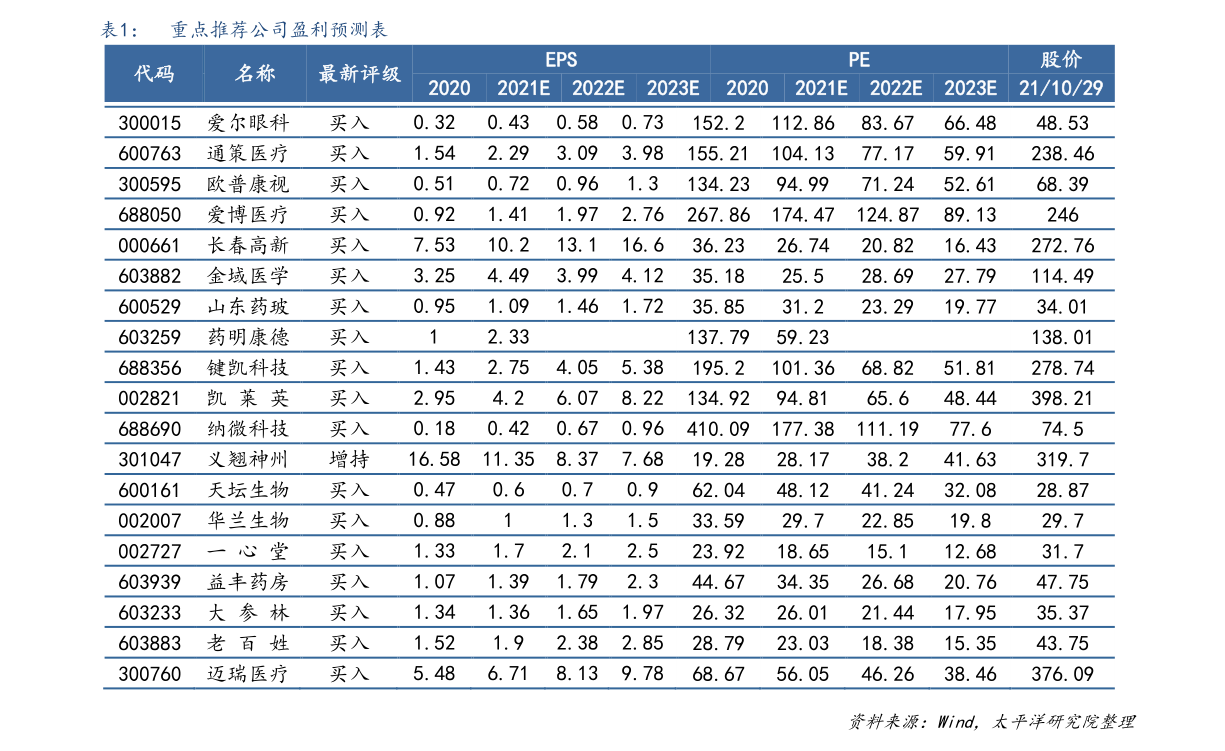
Task: Click the 2023E subheader under PE
Action: (970, 88)
